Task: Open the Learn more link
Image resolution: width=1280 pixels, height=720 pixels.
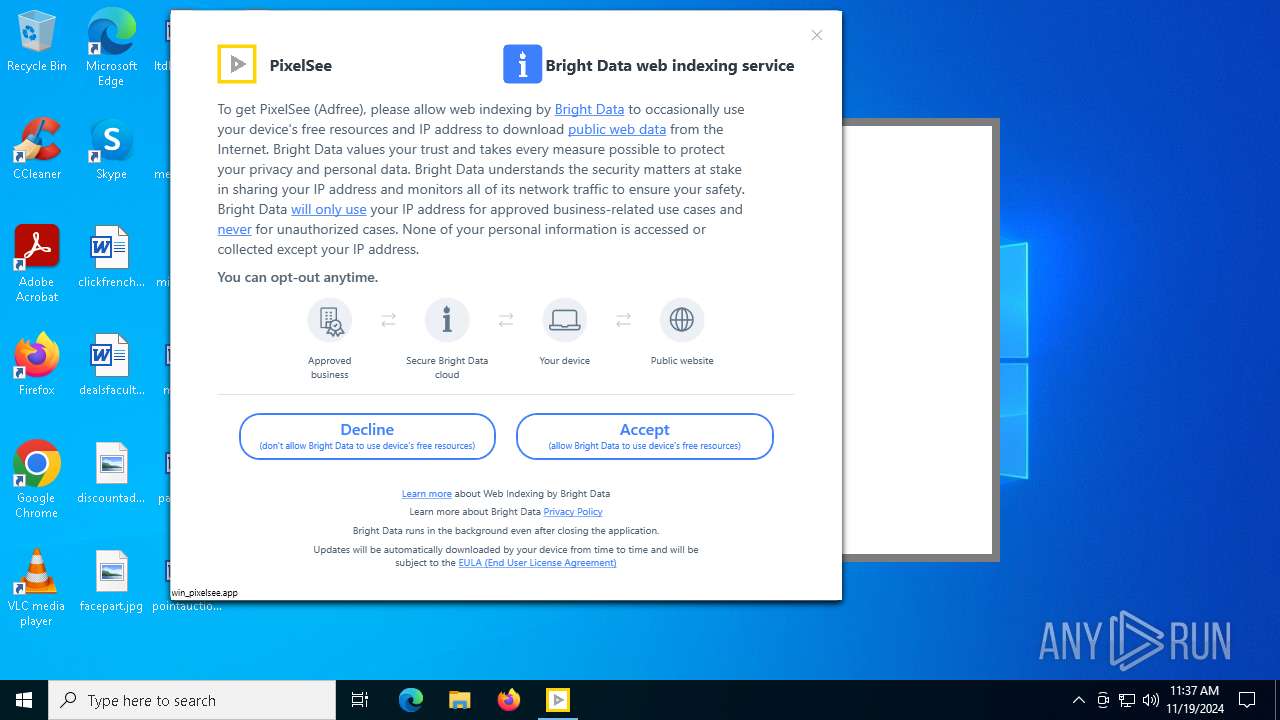Action: click(x=427, y=493)
